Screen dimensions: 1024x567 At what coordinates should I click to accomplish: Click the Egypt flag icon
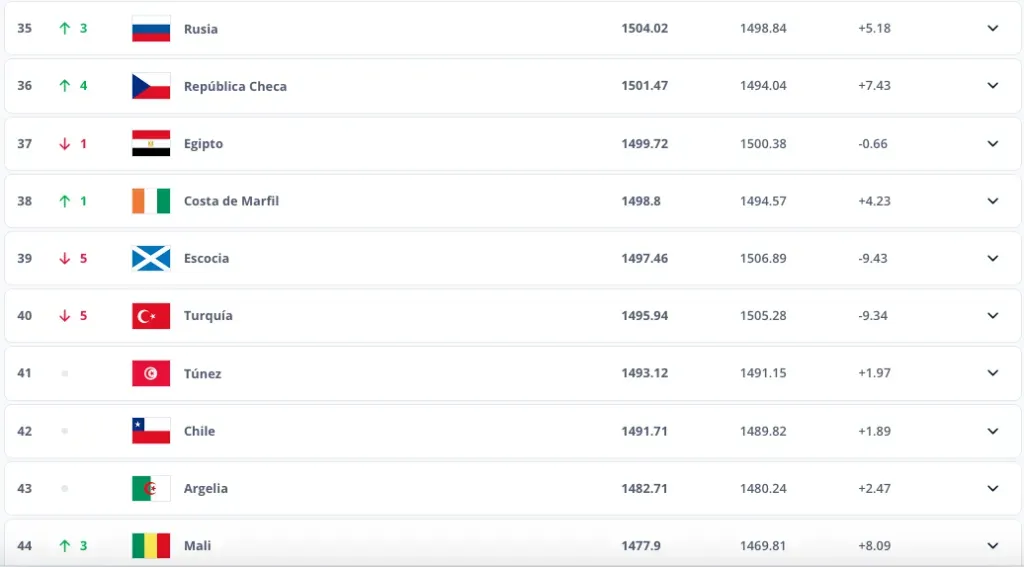point(151,143)
